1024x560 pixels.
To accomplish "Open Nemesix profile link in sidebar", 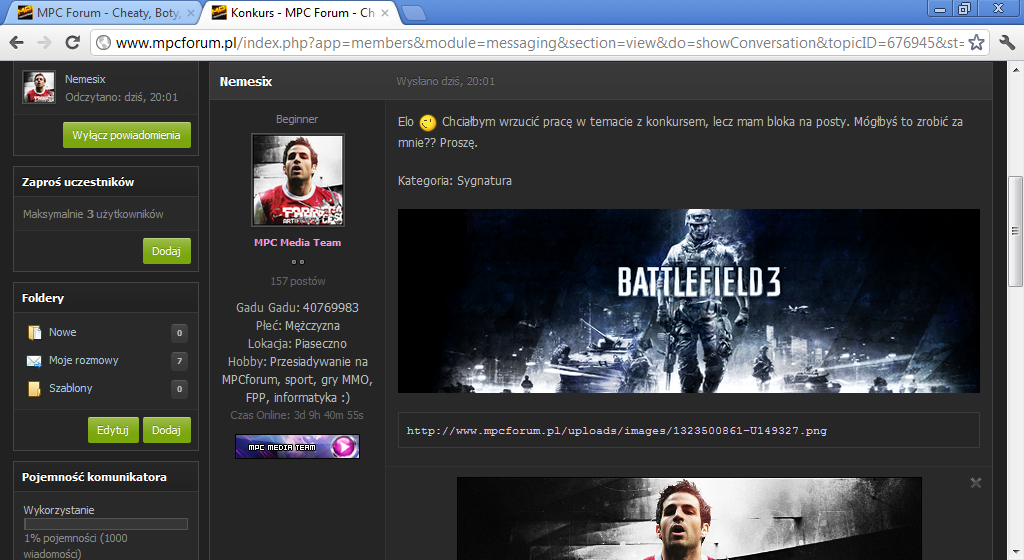I will 85,79.
